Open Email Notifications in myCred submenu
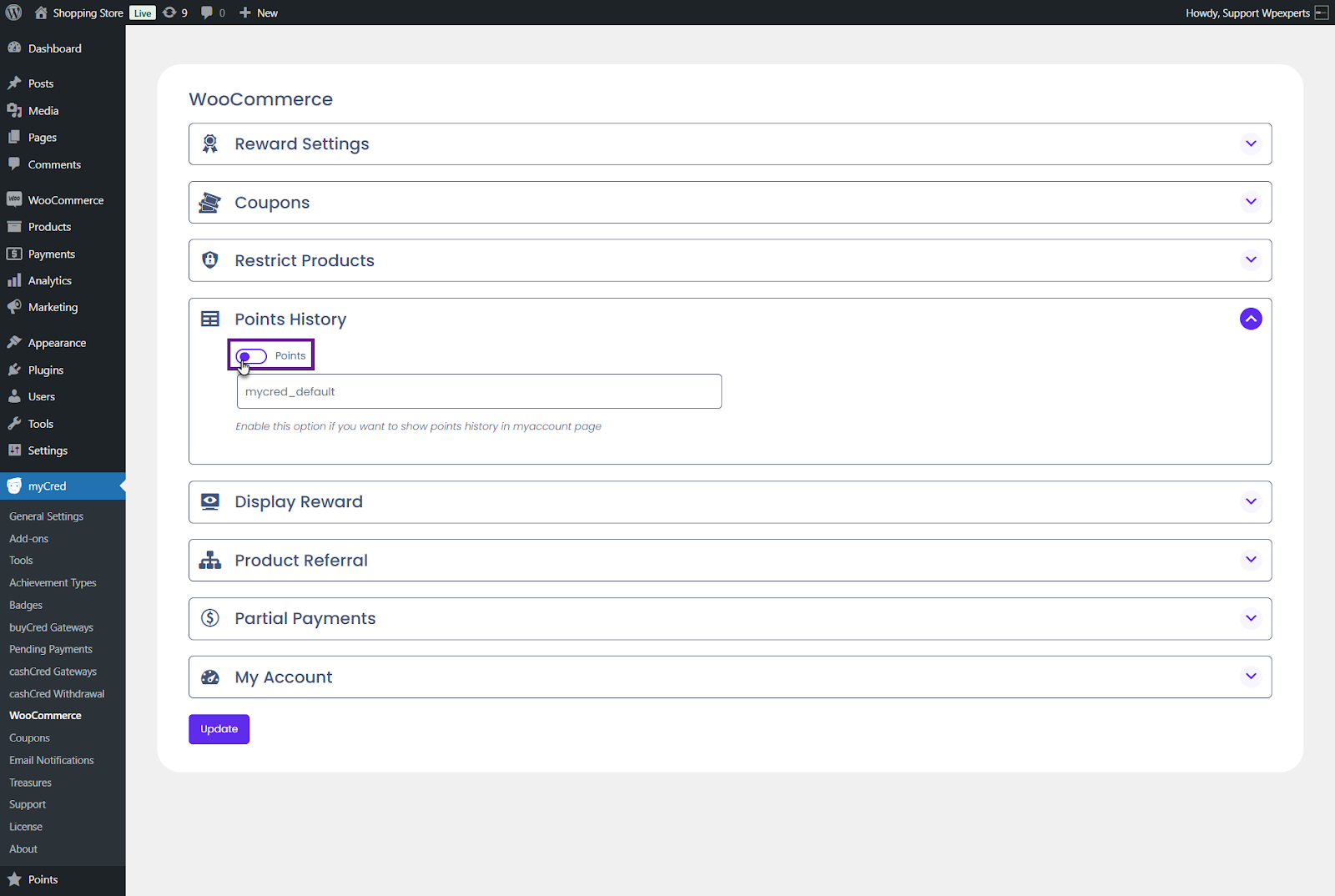Screen dimensions: 1335x896 (52, 760)
